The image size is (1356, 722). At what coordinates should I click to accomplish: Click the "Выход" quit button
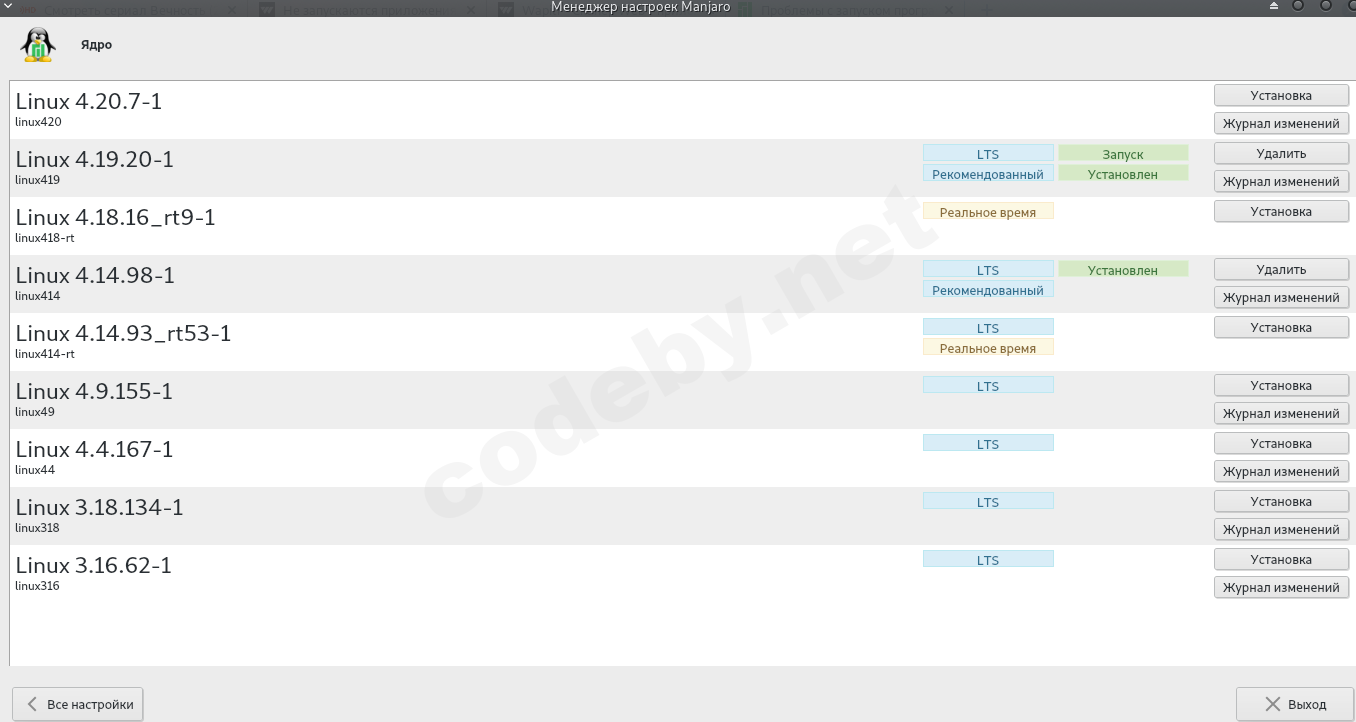point(1295,704)
